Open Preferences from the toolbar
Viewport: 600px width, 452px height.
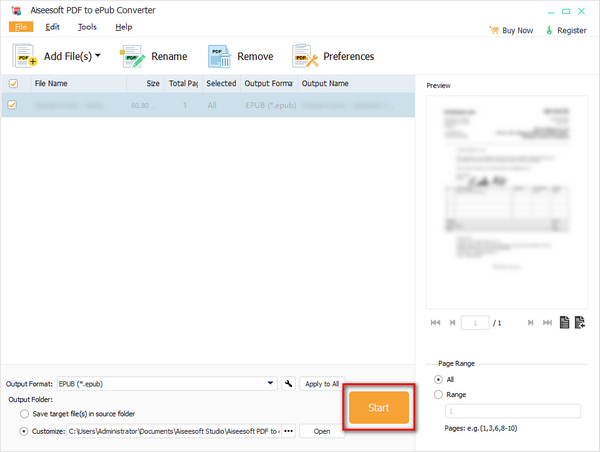pos(333,56)
